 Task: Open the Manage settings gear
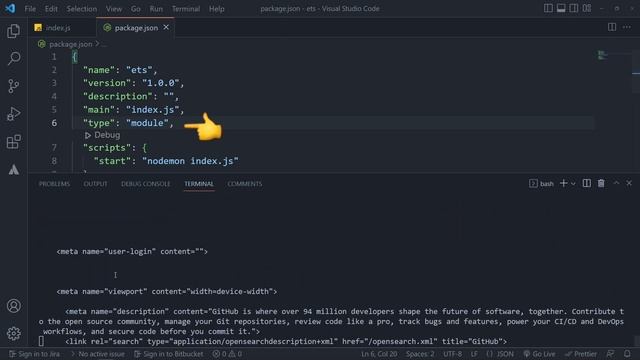click(13, 333)
